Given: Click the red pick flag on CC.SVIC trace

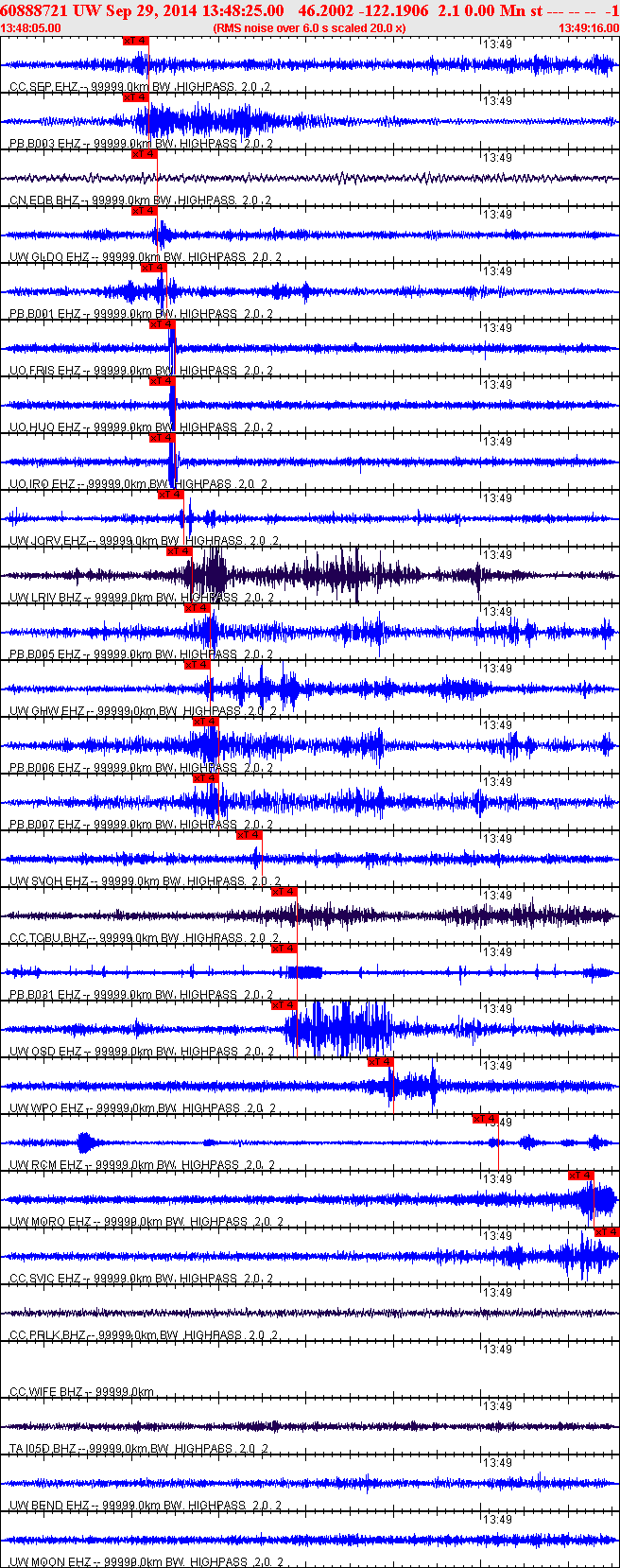Looking at the screenshot, I should tap(606, 1232).
